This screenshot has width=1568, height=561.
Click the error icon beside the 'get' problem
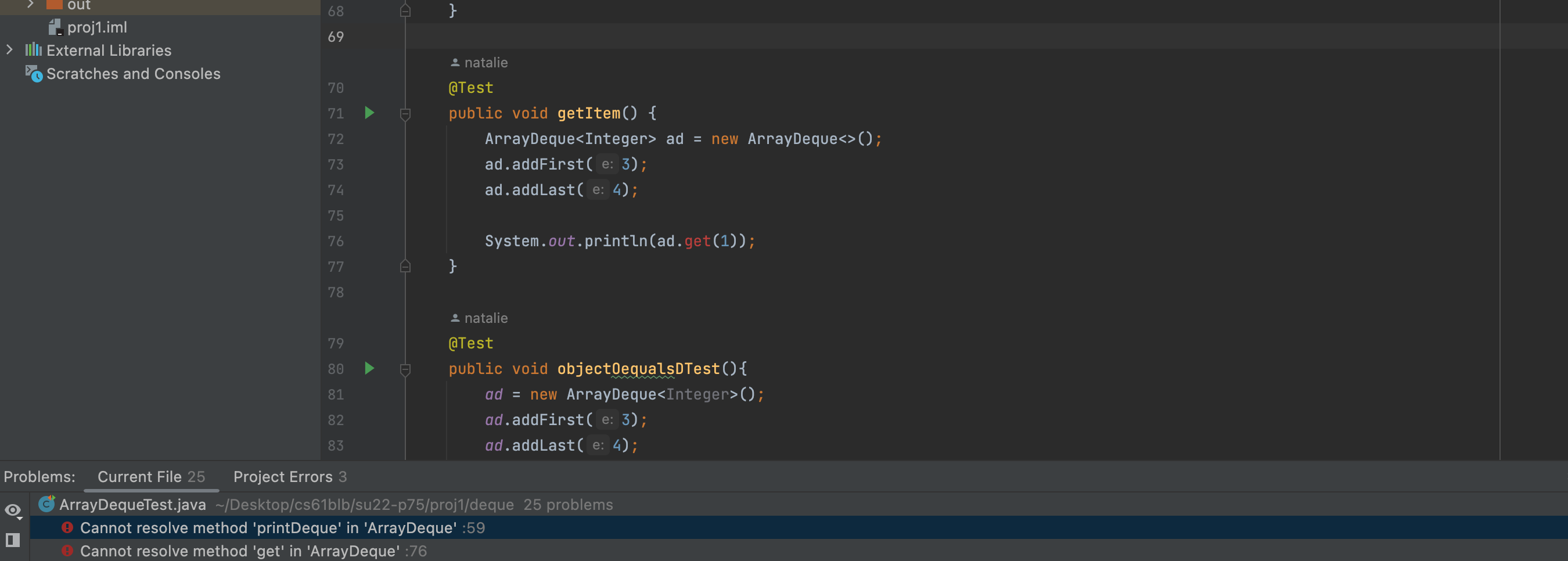[x=67, y=551]
